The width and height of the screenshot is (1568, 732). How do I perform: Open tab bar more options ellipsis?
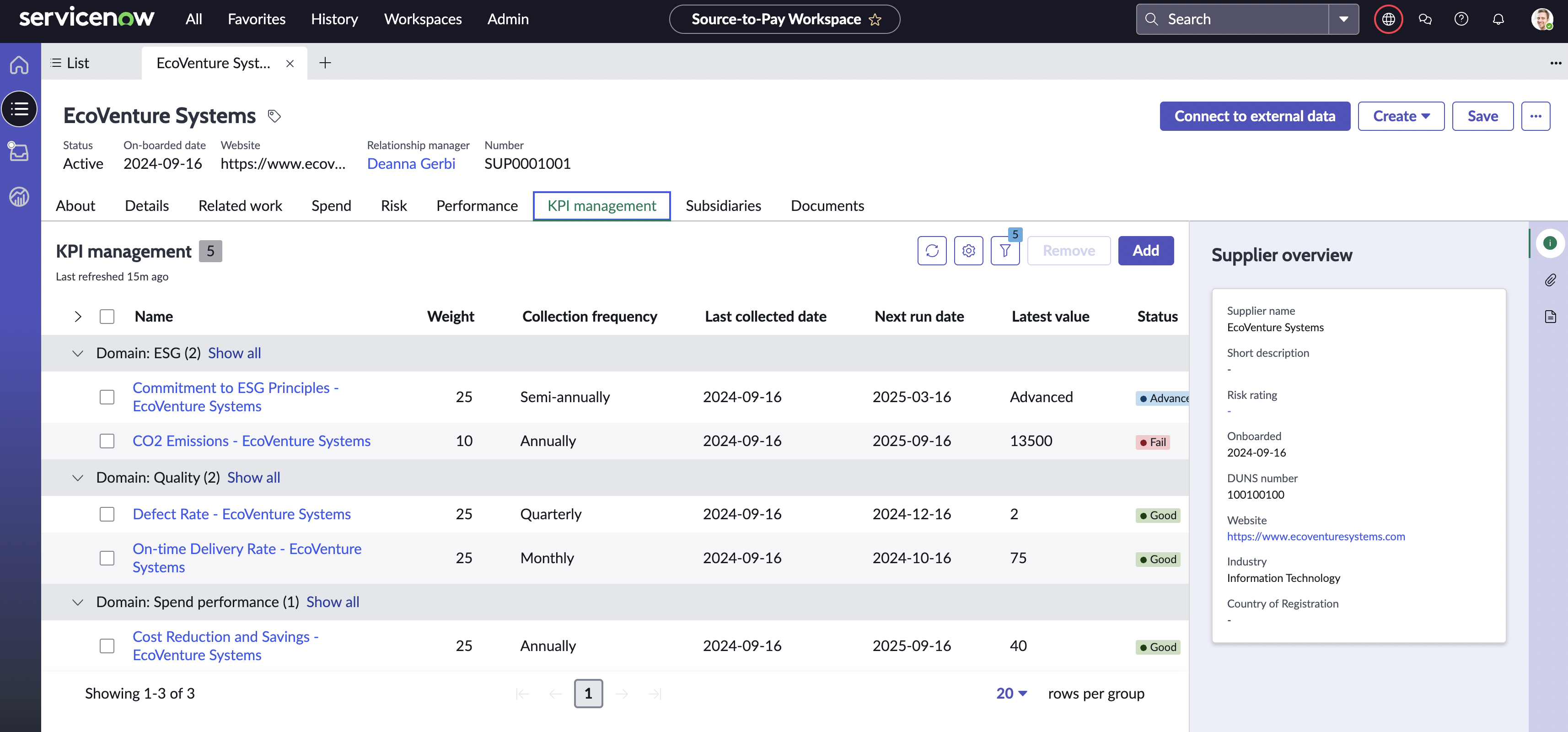point(1555,63)
